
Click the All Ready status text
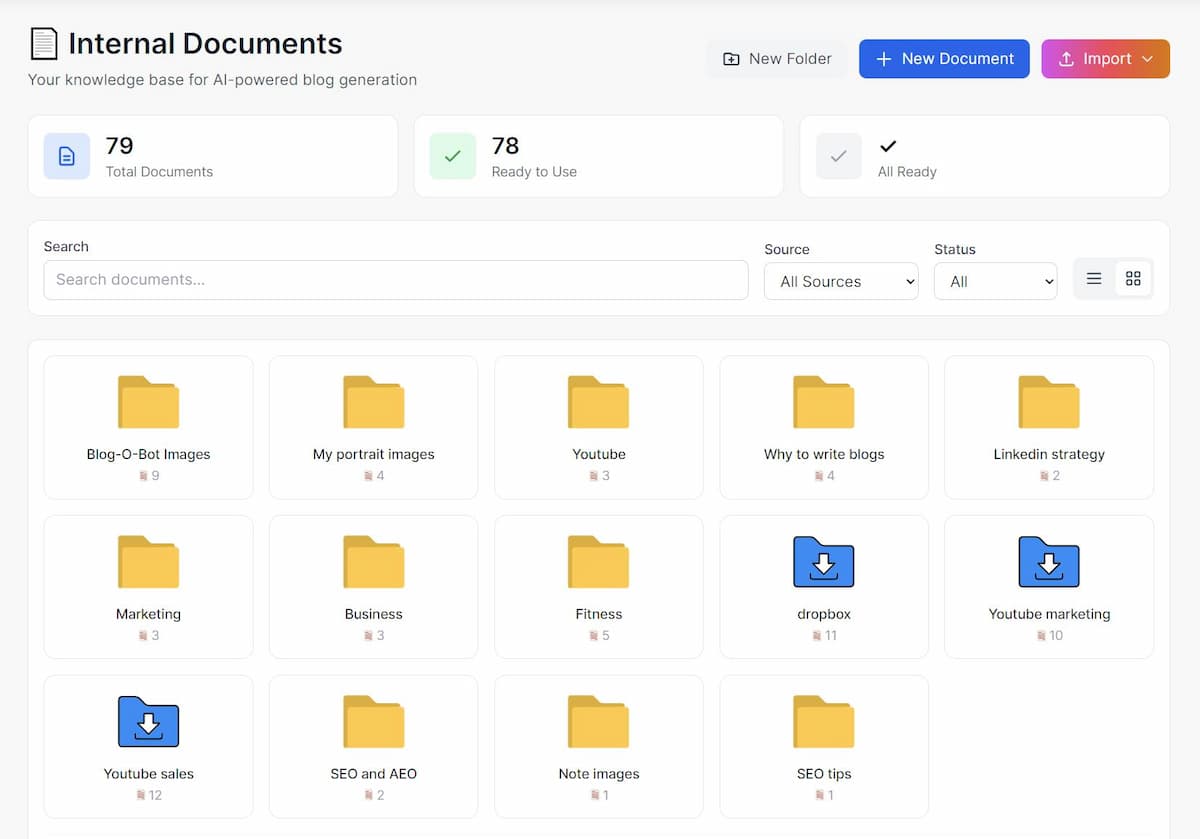pyautogui.click(x=907, y=172)
